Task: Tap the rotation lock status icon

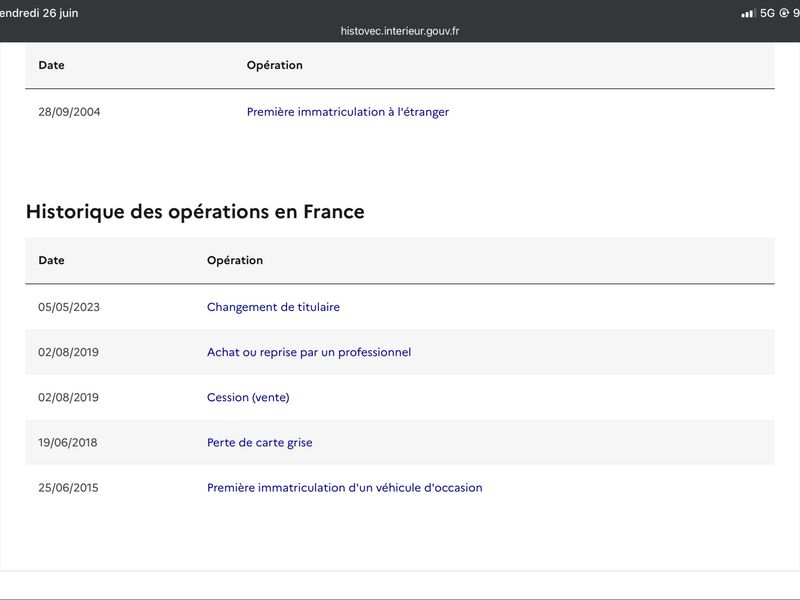Action: click(x=784, y=13)
